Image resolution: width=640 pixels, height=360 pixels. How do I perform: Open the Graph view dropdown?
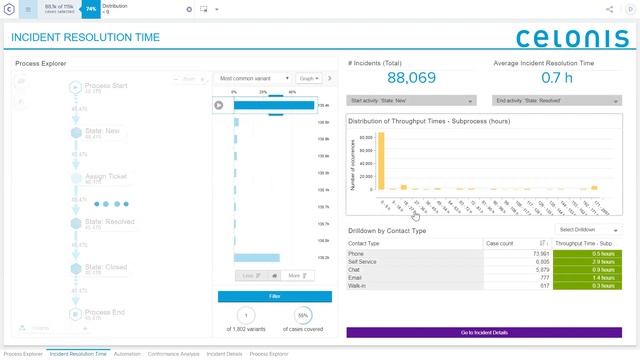pos(309,78)
